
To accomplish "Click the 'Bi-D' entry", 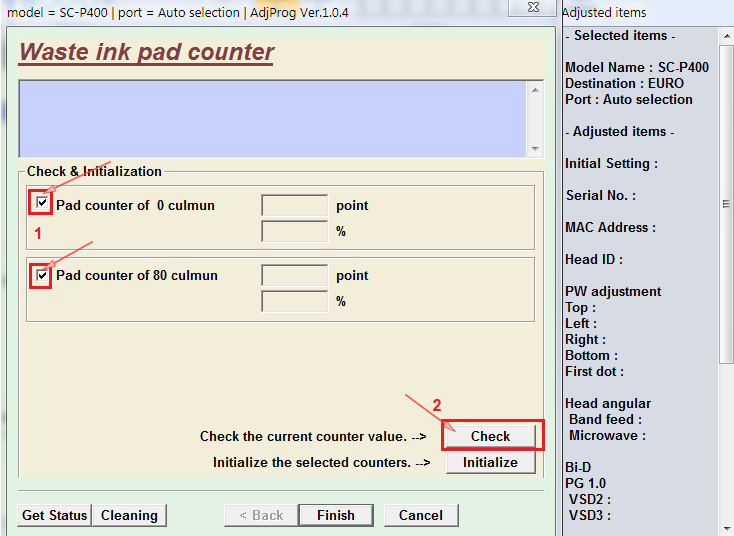I will click(x=578, y=467).
